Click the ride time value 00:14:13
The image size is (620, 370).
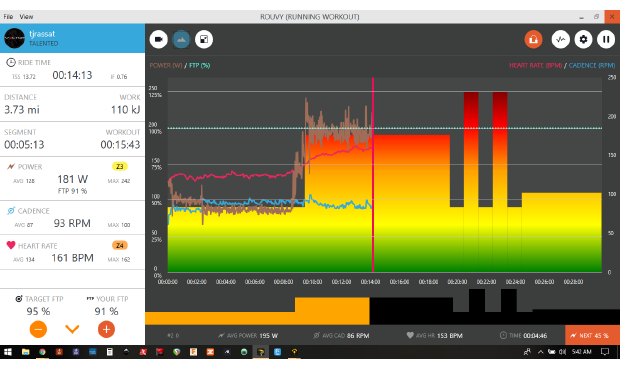[72, 75]
